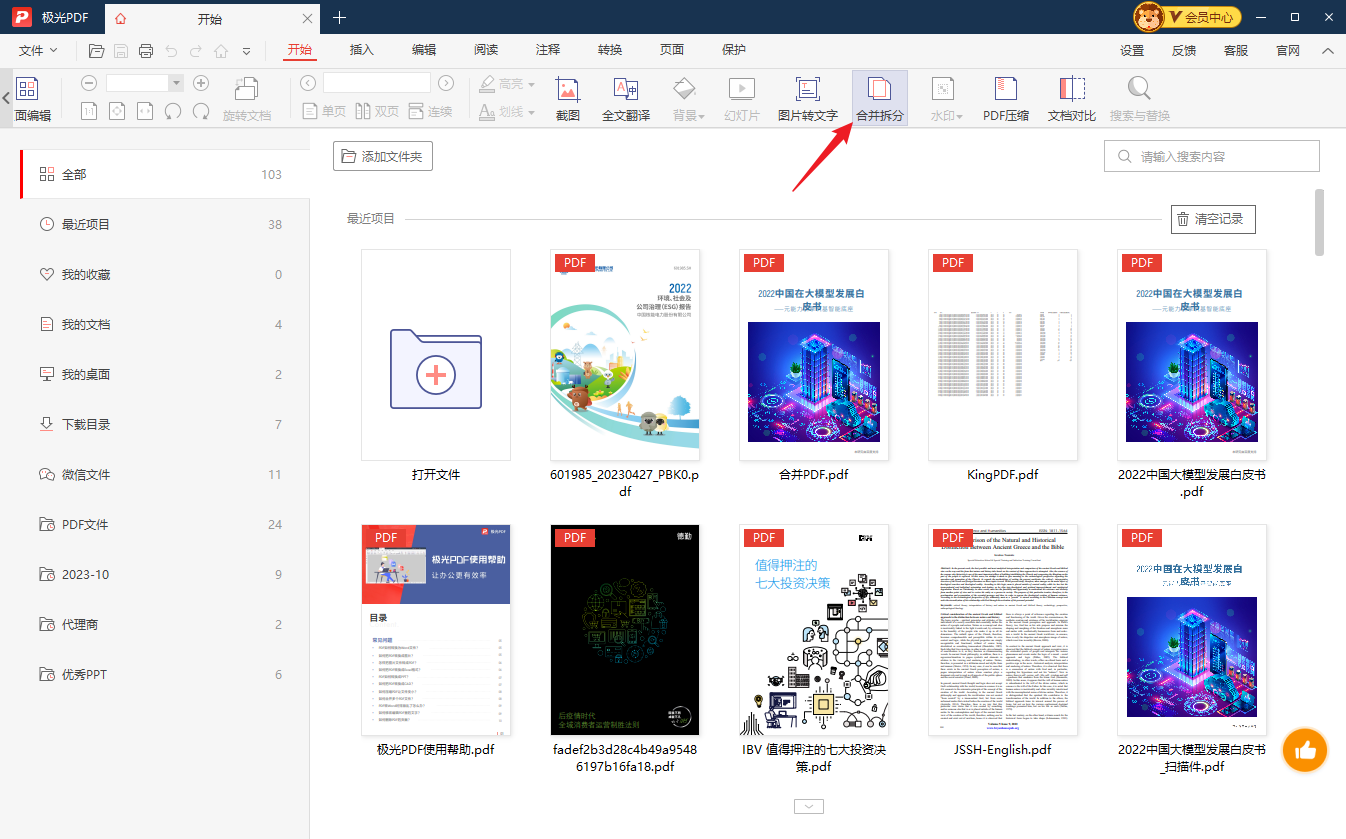1346x839 pixels.
Task: Click the 面编辑 page edit icon
Action: (x=30, y=99)
